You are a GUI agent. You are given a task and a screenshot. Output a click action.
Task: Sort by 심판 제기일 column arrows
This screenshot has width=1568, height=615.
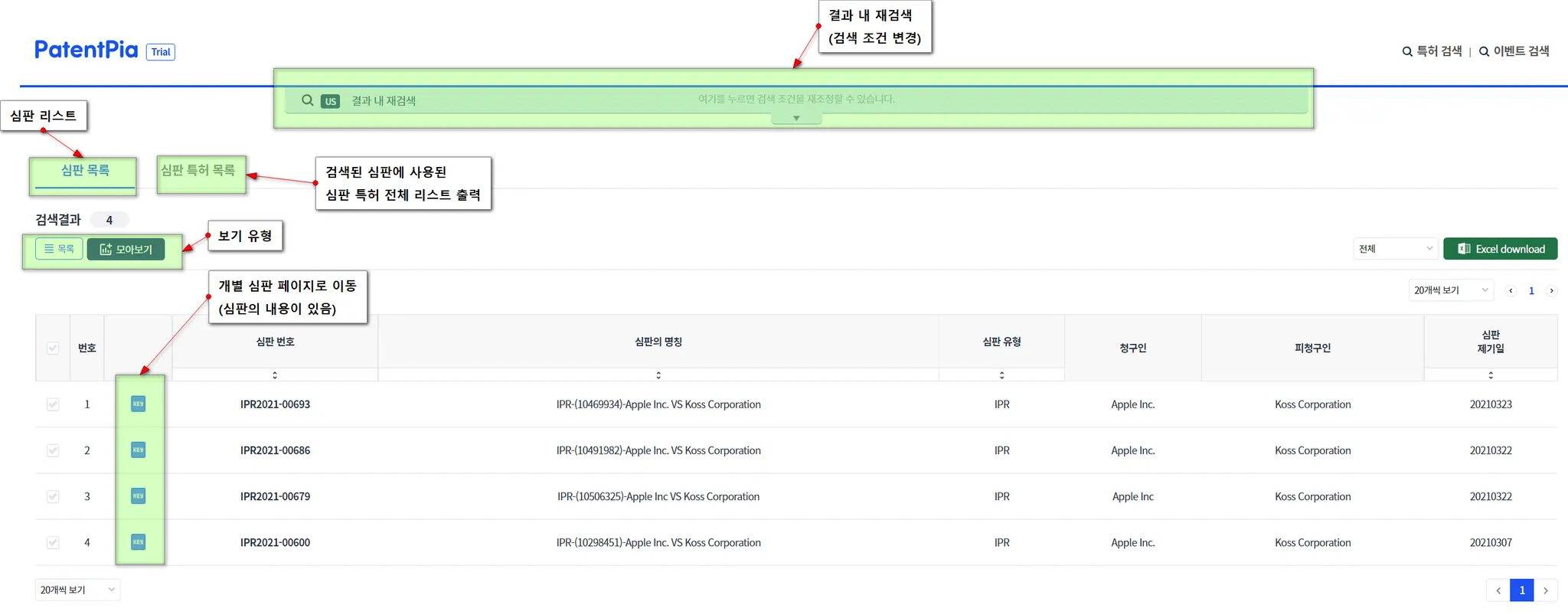pos(1491,375)
